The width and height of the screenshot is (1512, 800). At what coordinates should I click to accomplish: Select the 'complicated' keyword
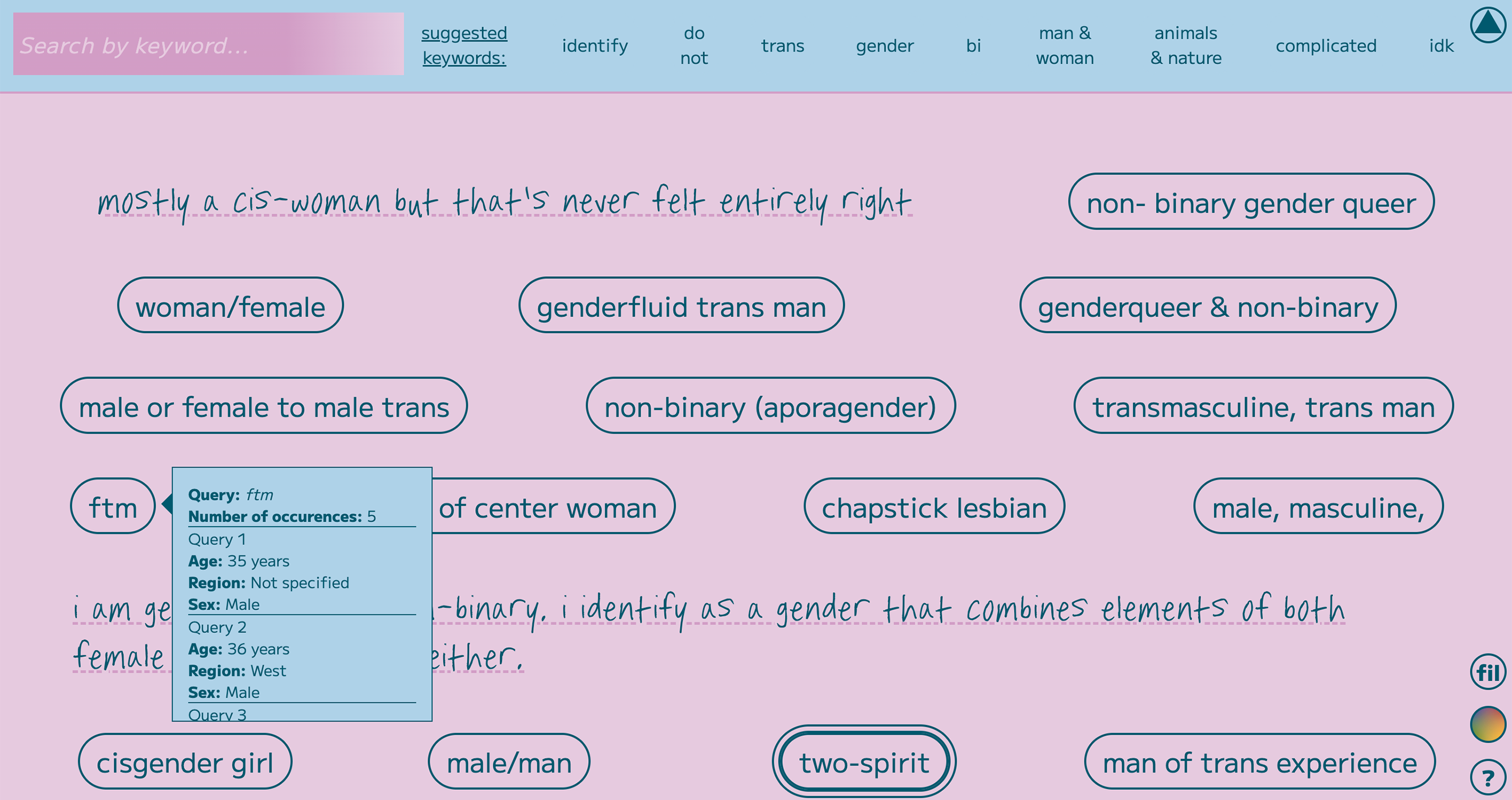click(1326, 46)
